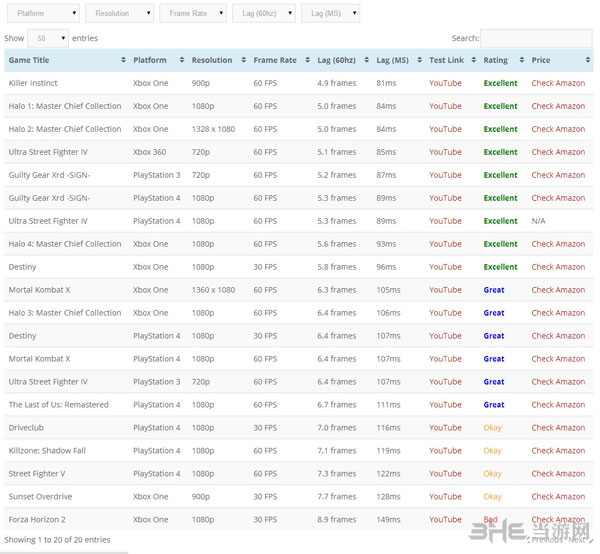Image resolution: width=600 pixels, height=554 pixels.
Task: Click the 122ms lag value
Action: 388,473
